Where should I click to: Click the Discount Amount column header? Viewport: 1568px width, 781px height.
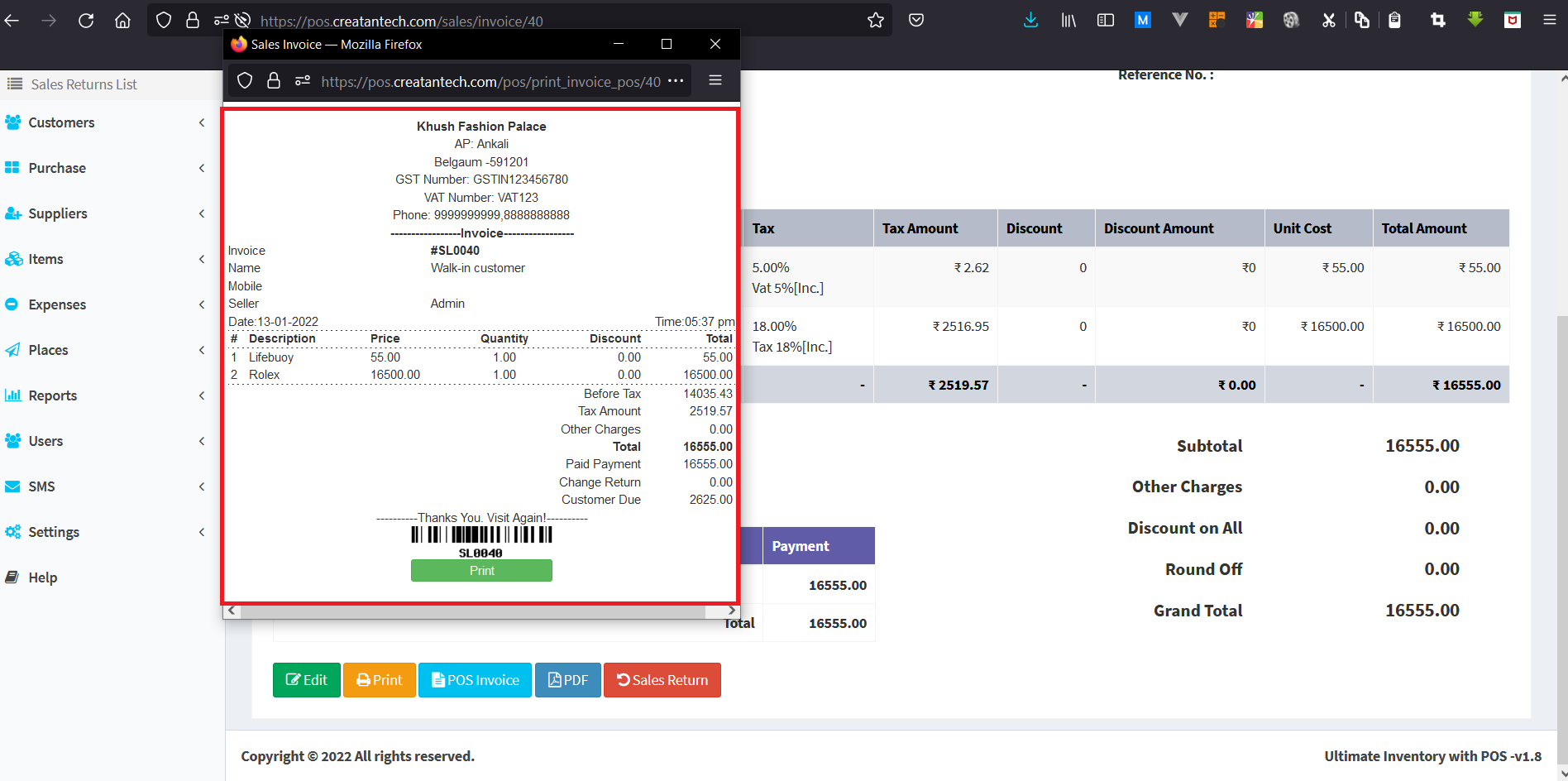[x=1179, y=228]
